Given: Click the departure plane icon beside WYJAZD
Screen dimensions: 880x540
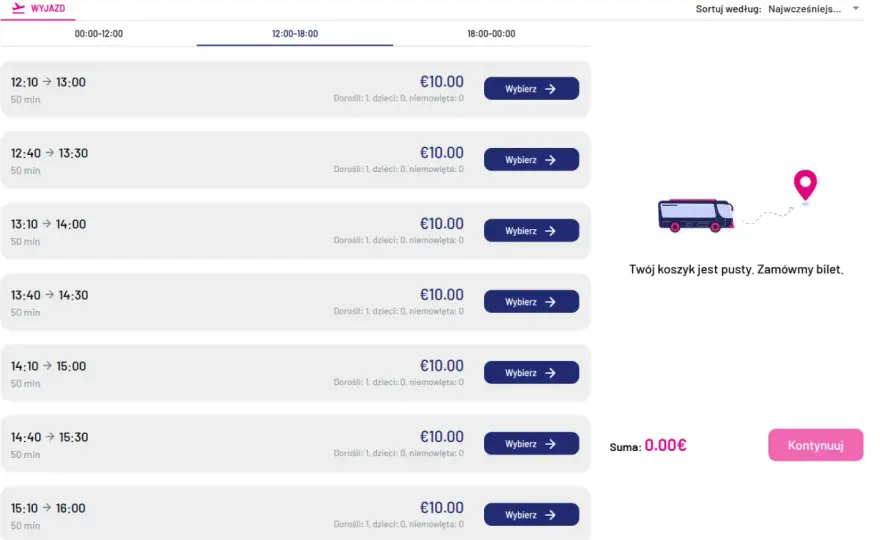Looking at the screenshot, I should (x=19, y=8).
